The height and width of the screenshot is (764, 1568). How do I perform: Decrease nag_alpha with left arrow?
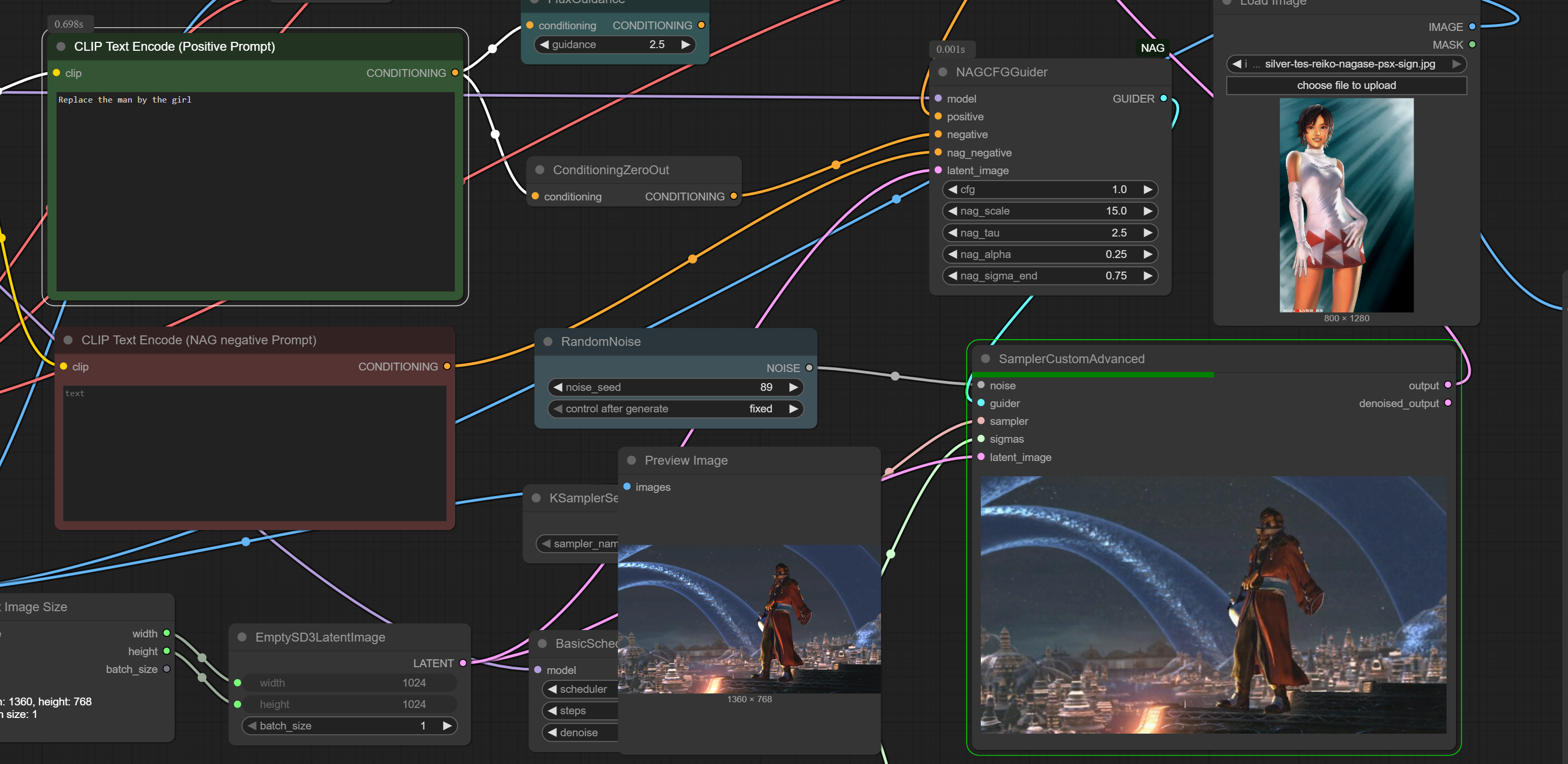point(953,254)
